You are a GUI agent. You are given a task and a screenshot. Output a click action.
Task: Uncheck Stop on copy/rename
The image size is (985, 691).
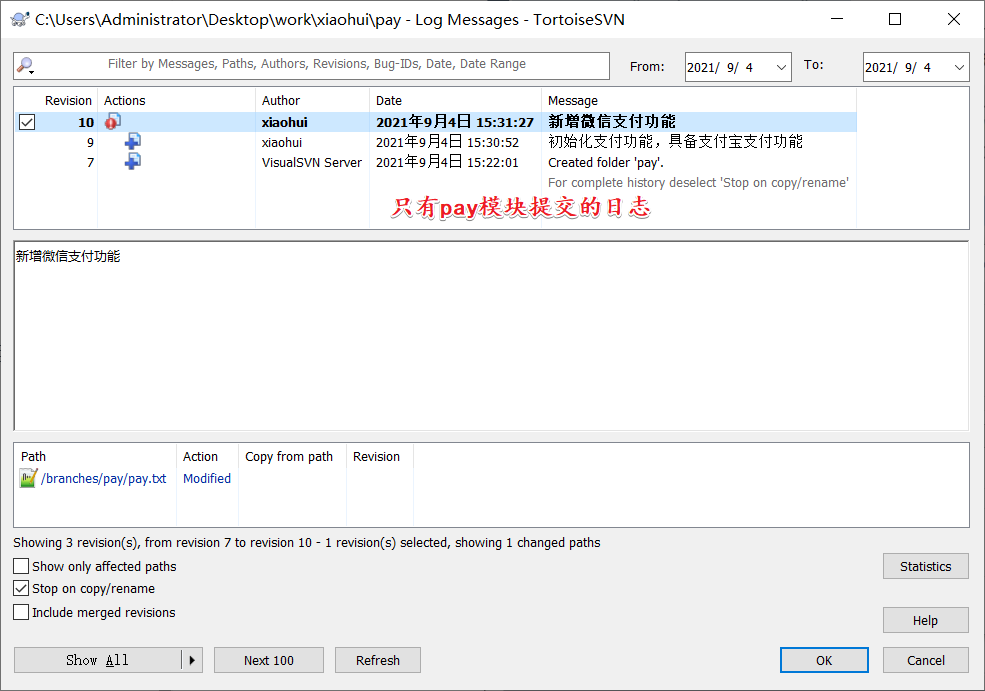[21, 588]
